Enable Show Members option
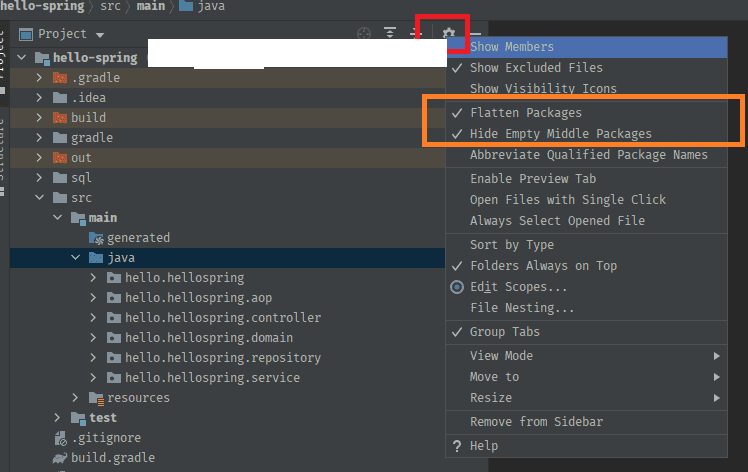The height and width of the screenshot is (472, 748). click(587, 47)
